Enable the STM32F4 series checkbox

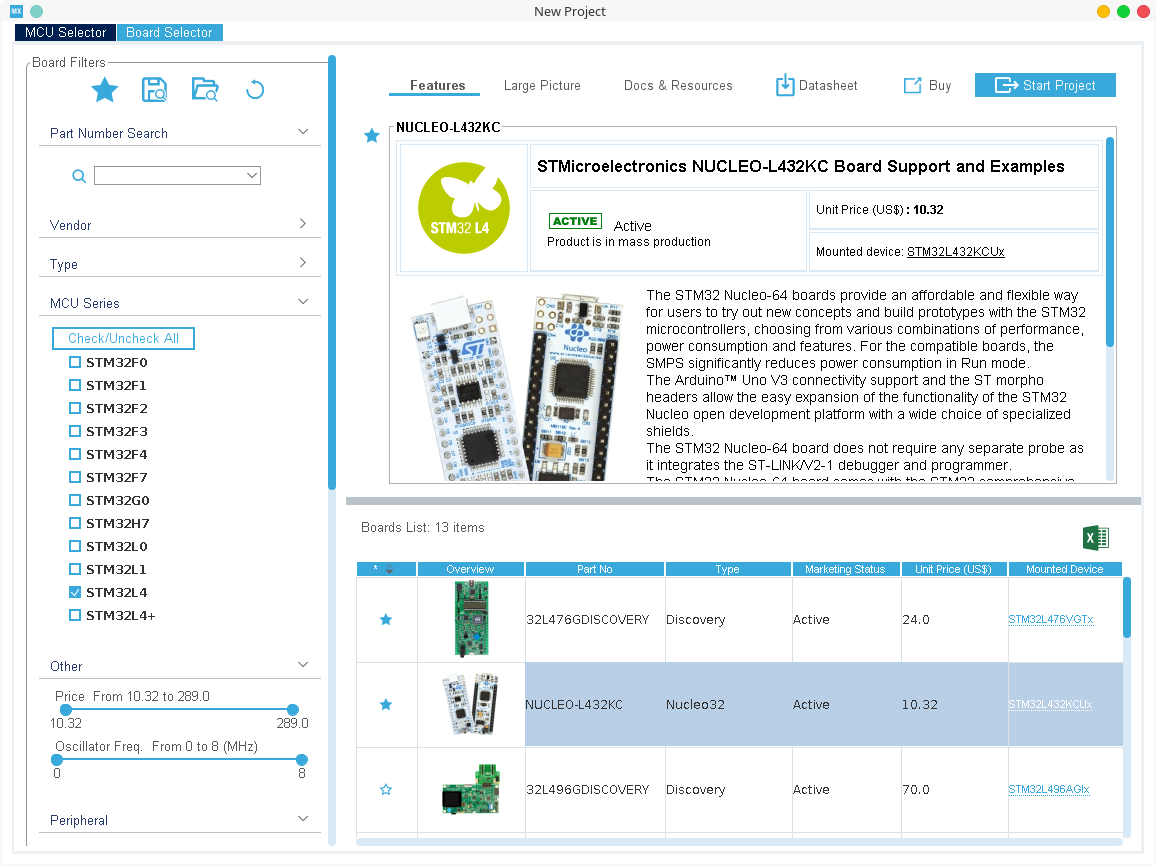[x=75, y=454]
